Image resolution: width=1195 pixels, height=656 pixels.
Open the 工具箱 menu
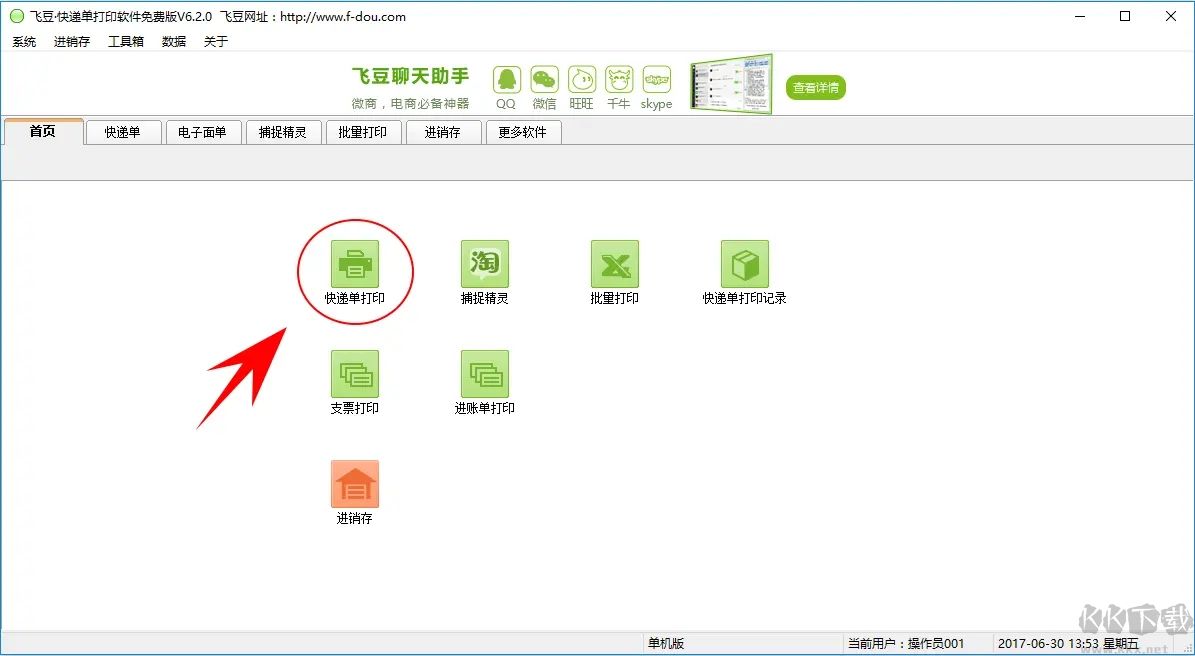(x=126, y=42)
